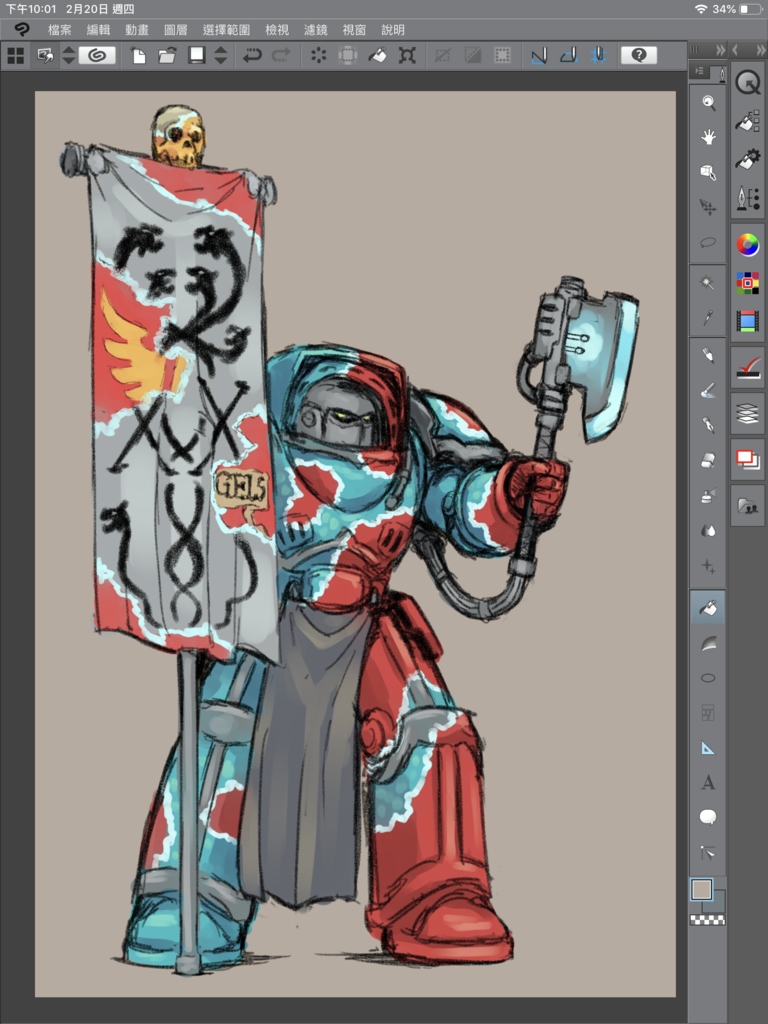Open the 選擇範圍 (Selection) menu
Screen dimensions: 768x1024
[x=226, y=29]
